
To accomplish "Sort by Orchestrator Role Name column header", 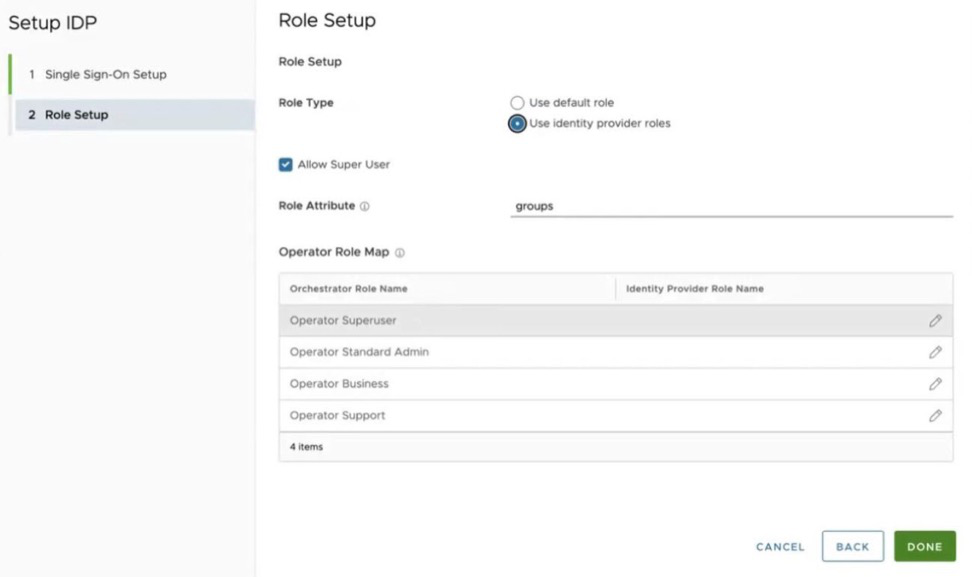I will pos(349,289).
